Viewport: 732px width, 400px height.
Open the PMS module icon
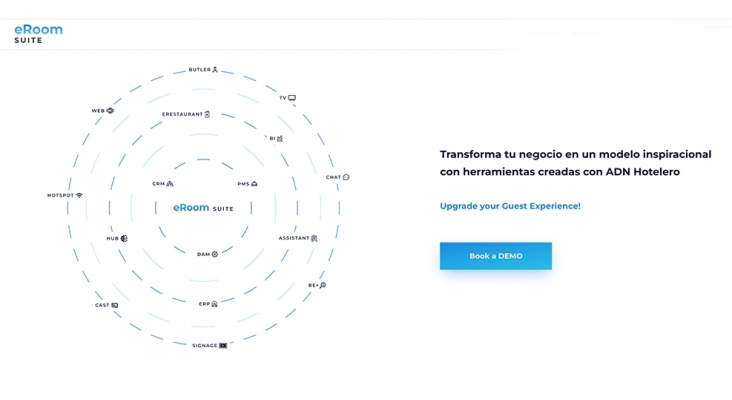[x=254, y=184]
